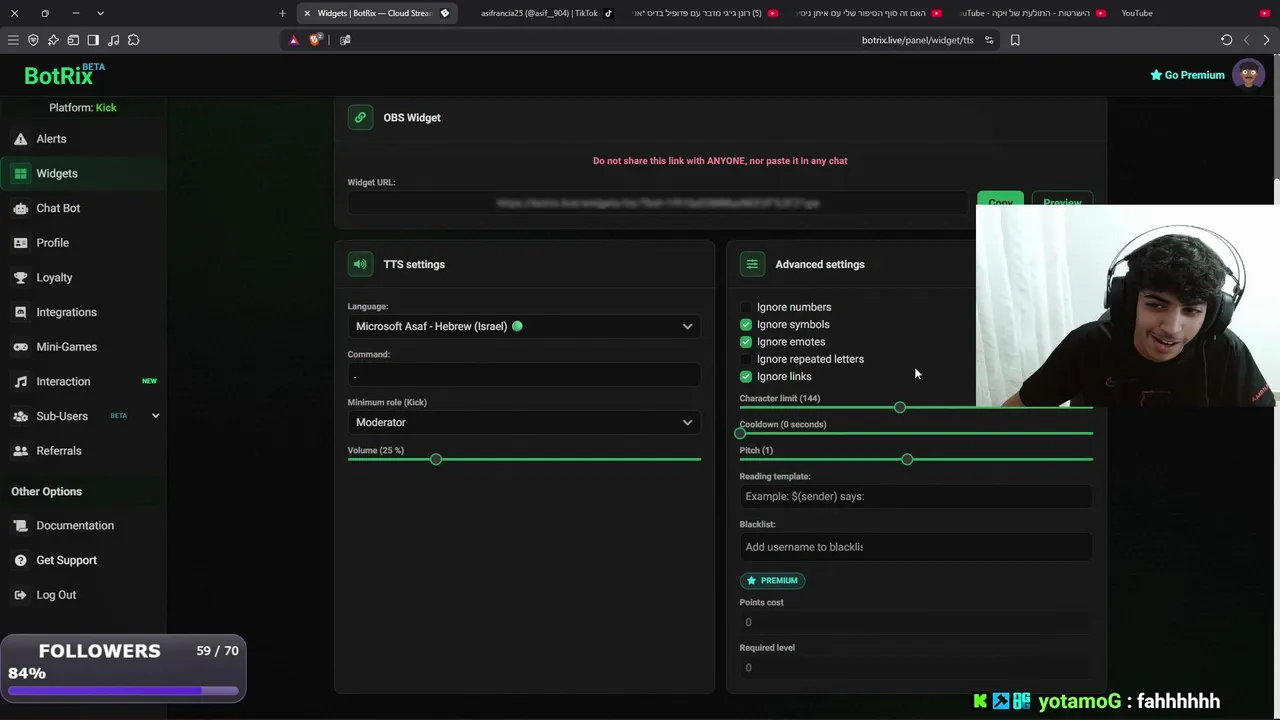Viewport: 1280px width, 720px height.
Task: Open the browser hamburger menu
Action: click(13, 40)
